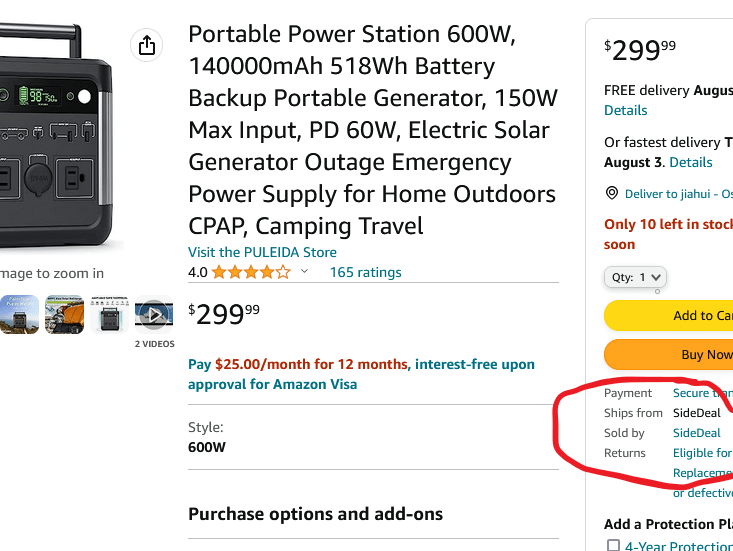Open the Amazon Visa interest-free offer link
The image size is (733, 551).
click(361, 374)
